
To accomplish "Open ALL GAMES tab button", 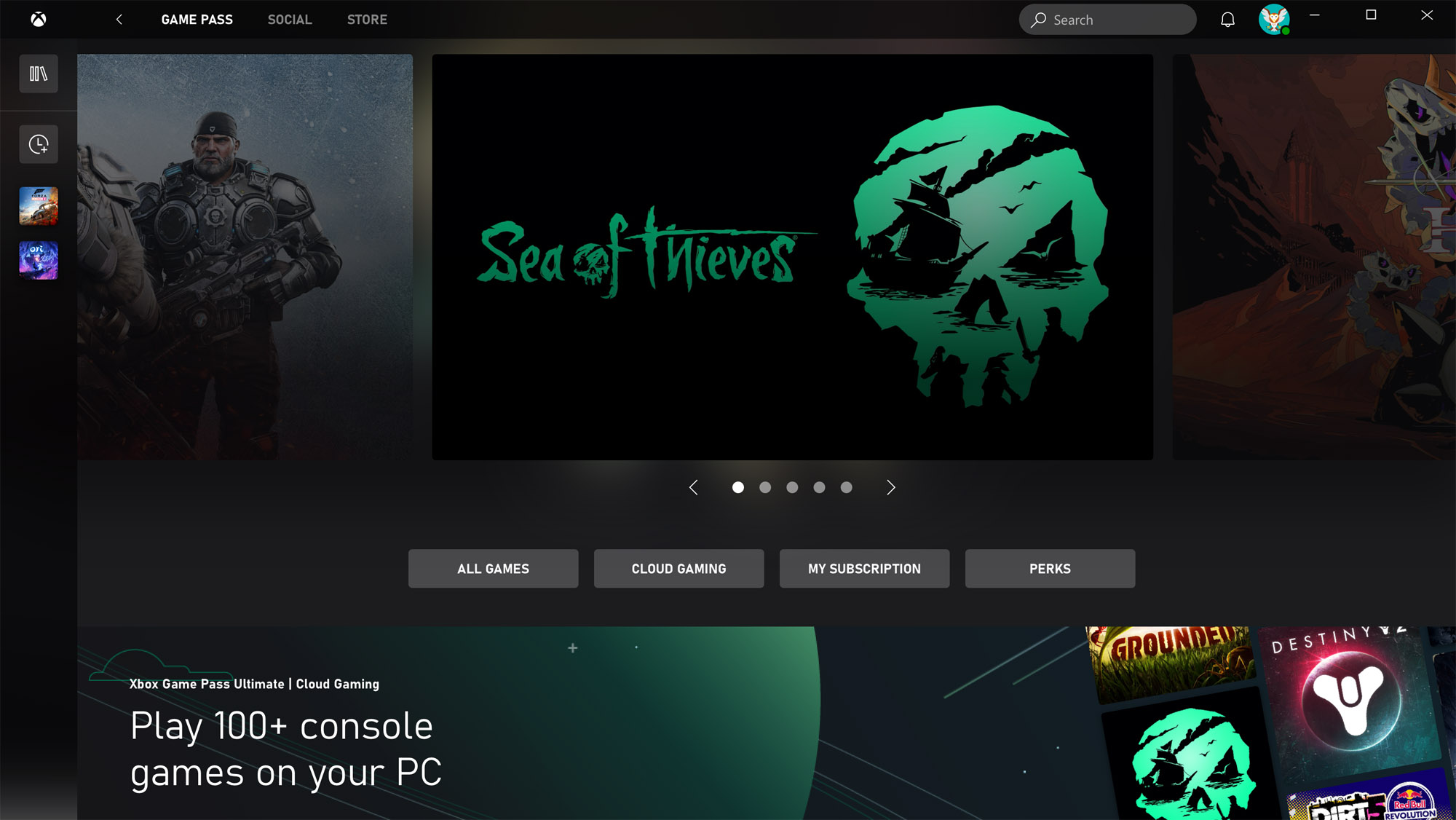I will coord(493,568).
